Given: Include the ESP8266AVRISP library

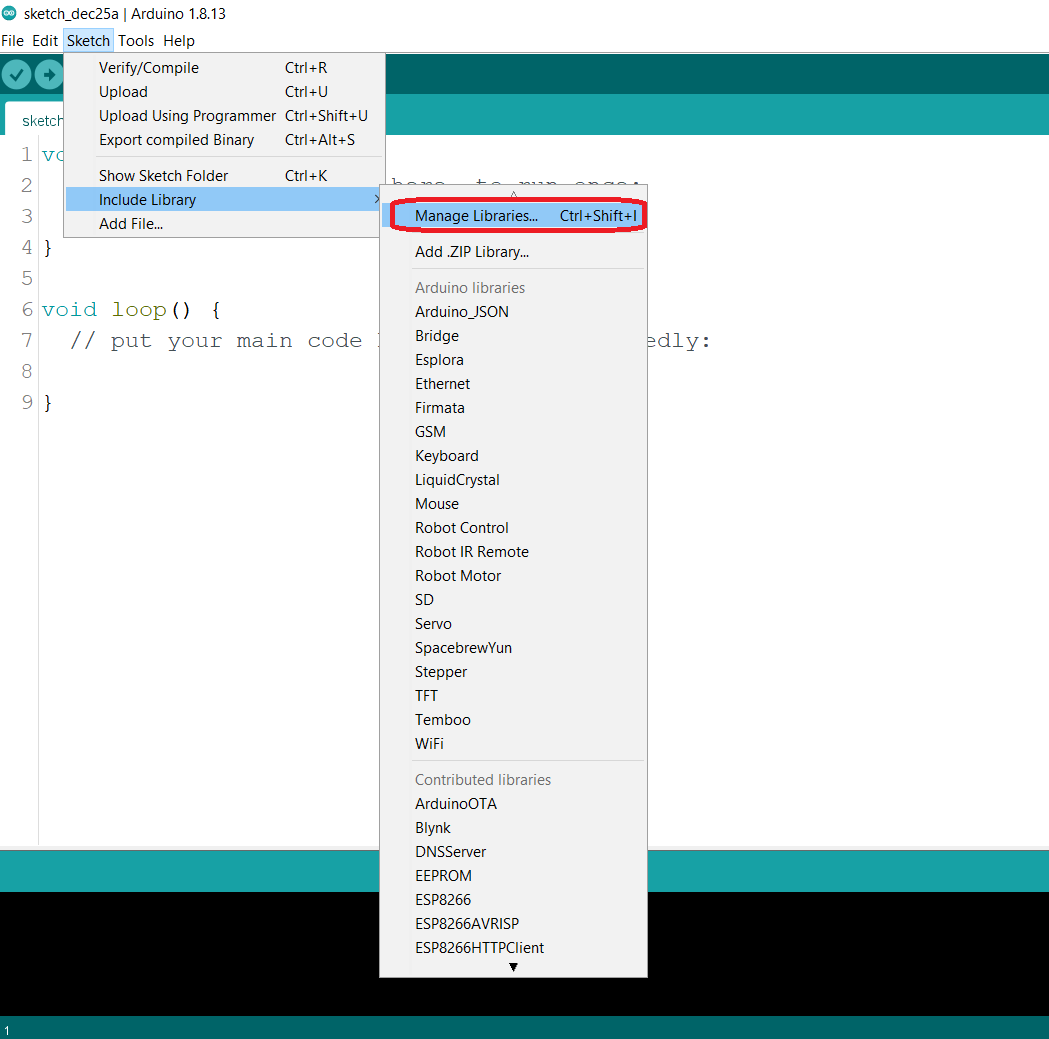Looking at the screenshot, I should pos(513,924).
